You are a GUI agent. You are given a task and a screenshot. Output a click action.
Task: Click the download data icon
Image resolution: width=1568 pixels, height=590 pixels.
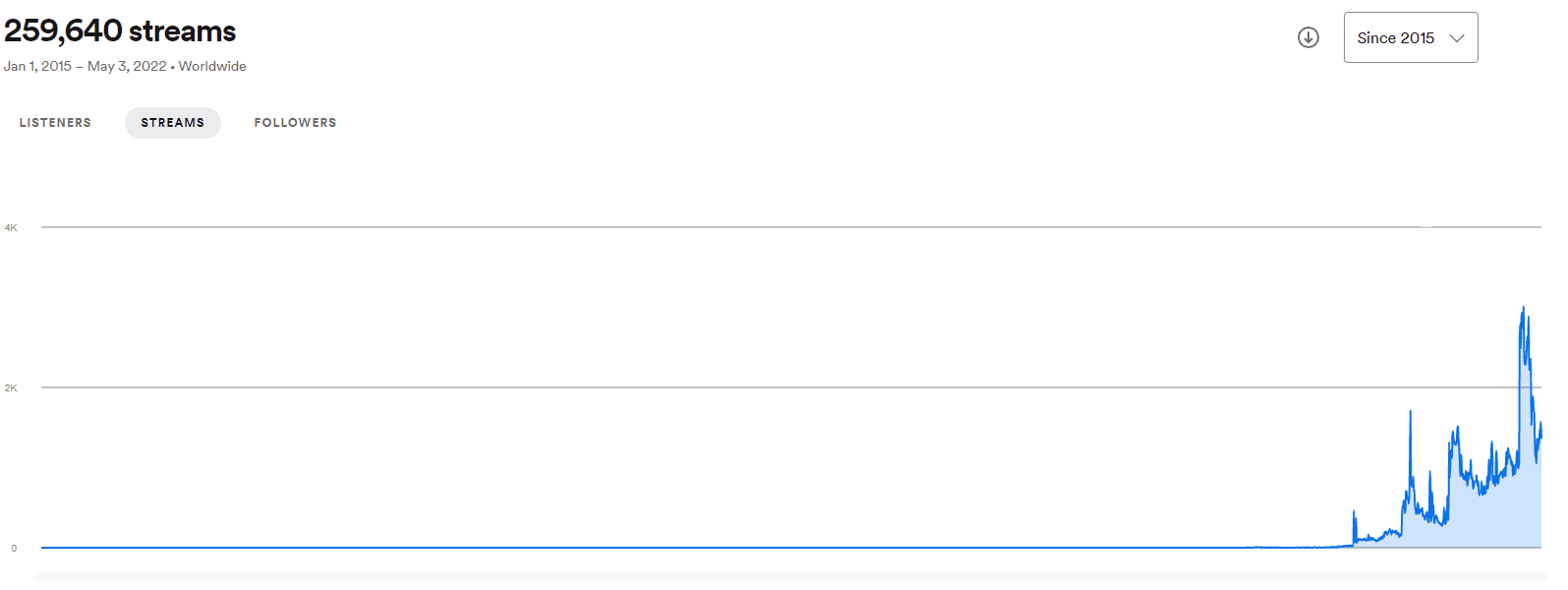[x=1307, y=37]
